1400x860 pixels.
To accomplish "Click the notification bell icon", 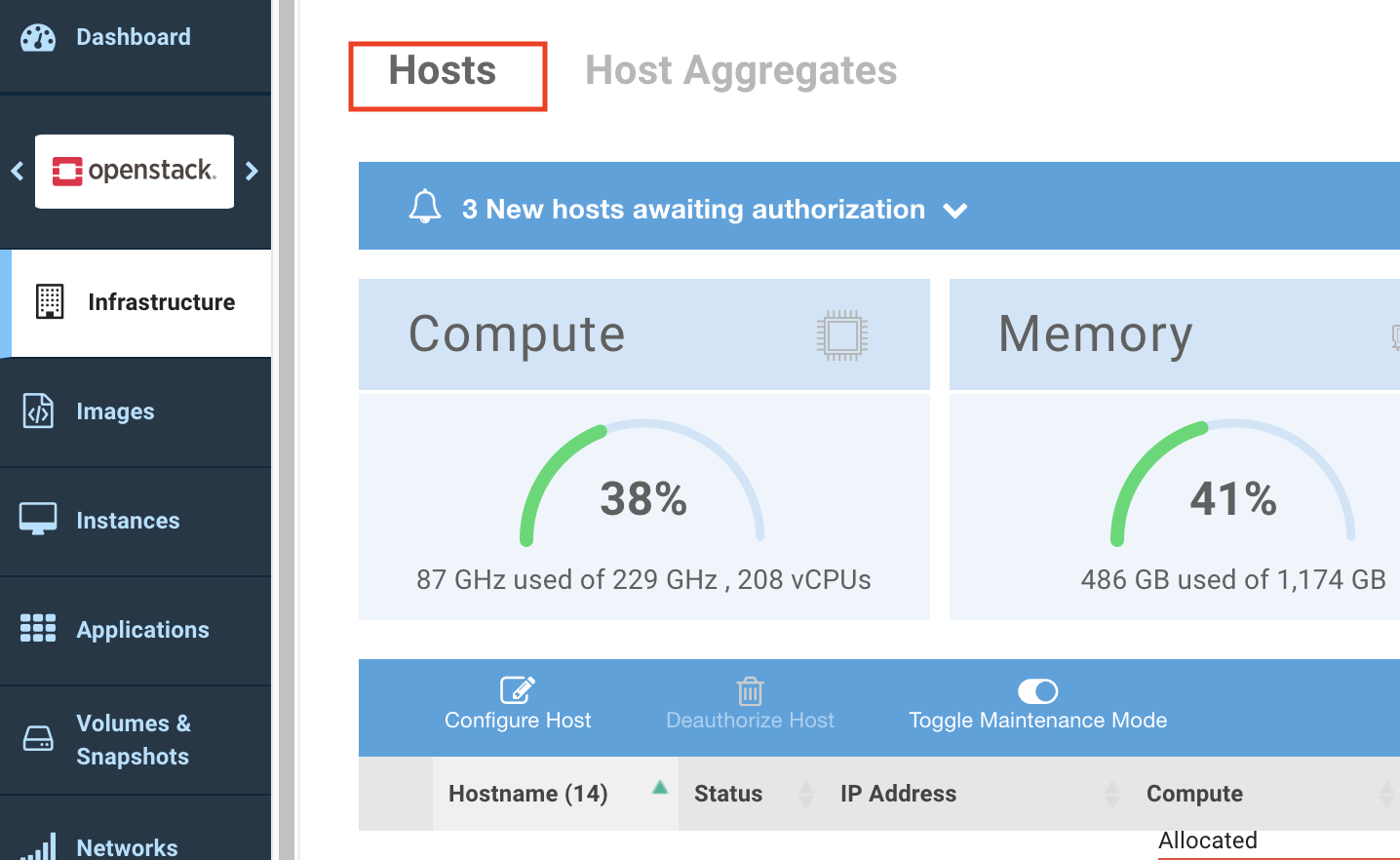I will point(425,207).
